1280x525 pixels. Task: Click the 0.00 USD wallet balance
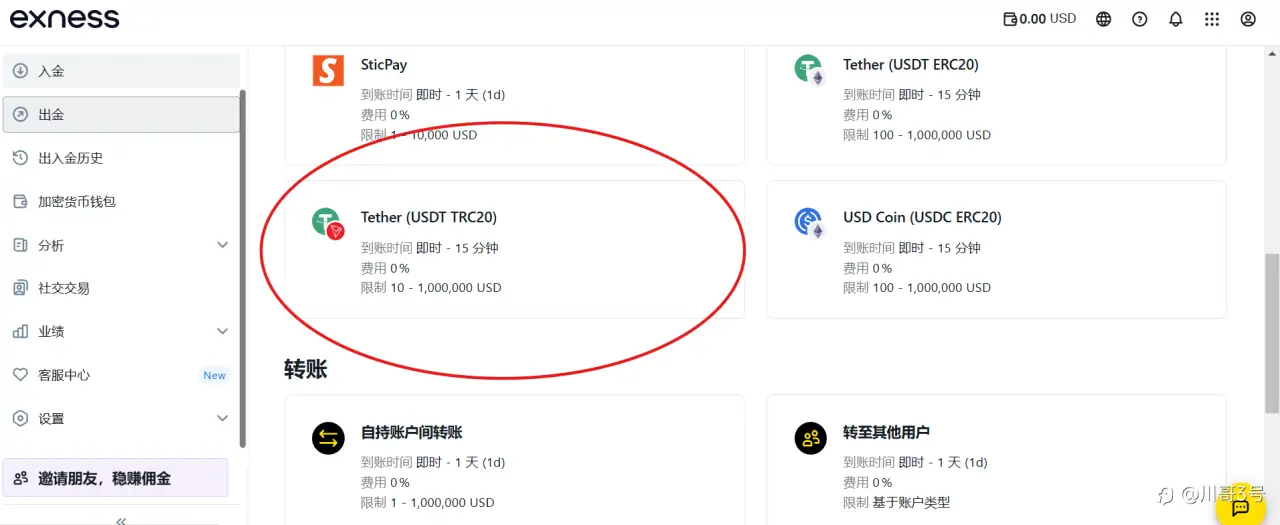tap(1040, 19)
